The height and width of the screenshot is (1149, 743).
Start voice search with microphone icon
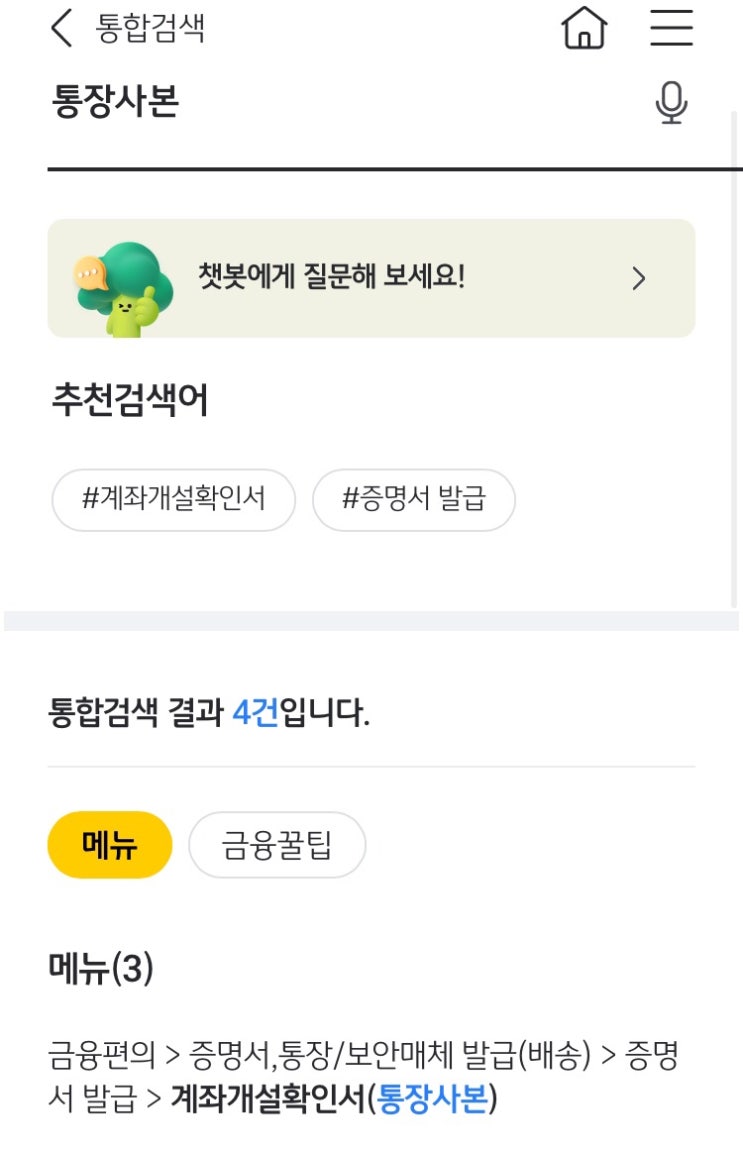pyautogui.click(x=671, y=102)
